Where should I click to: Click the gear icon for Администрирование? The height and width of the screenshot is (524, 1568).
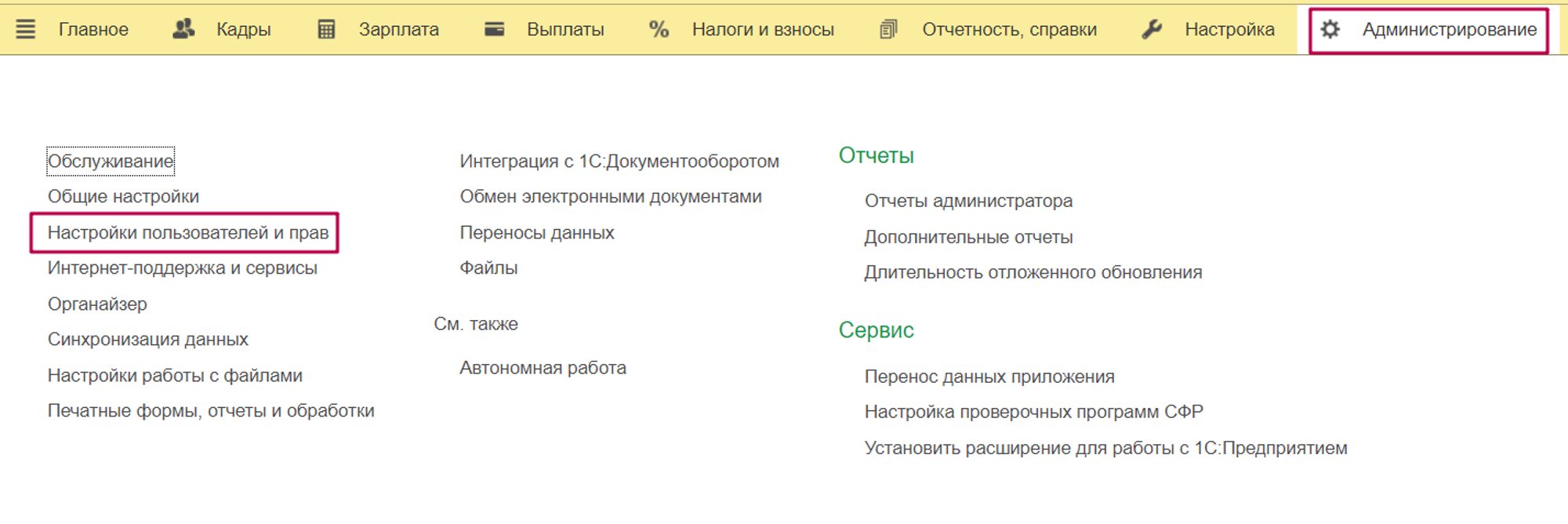click(x=1330, y=30)
